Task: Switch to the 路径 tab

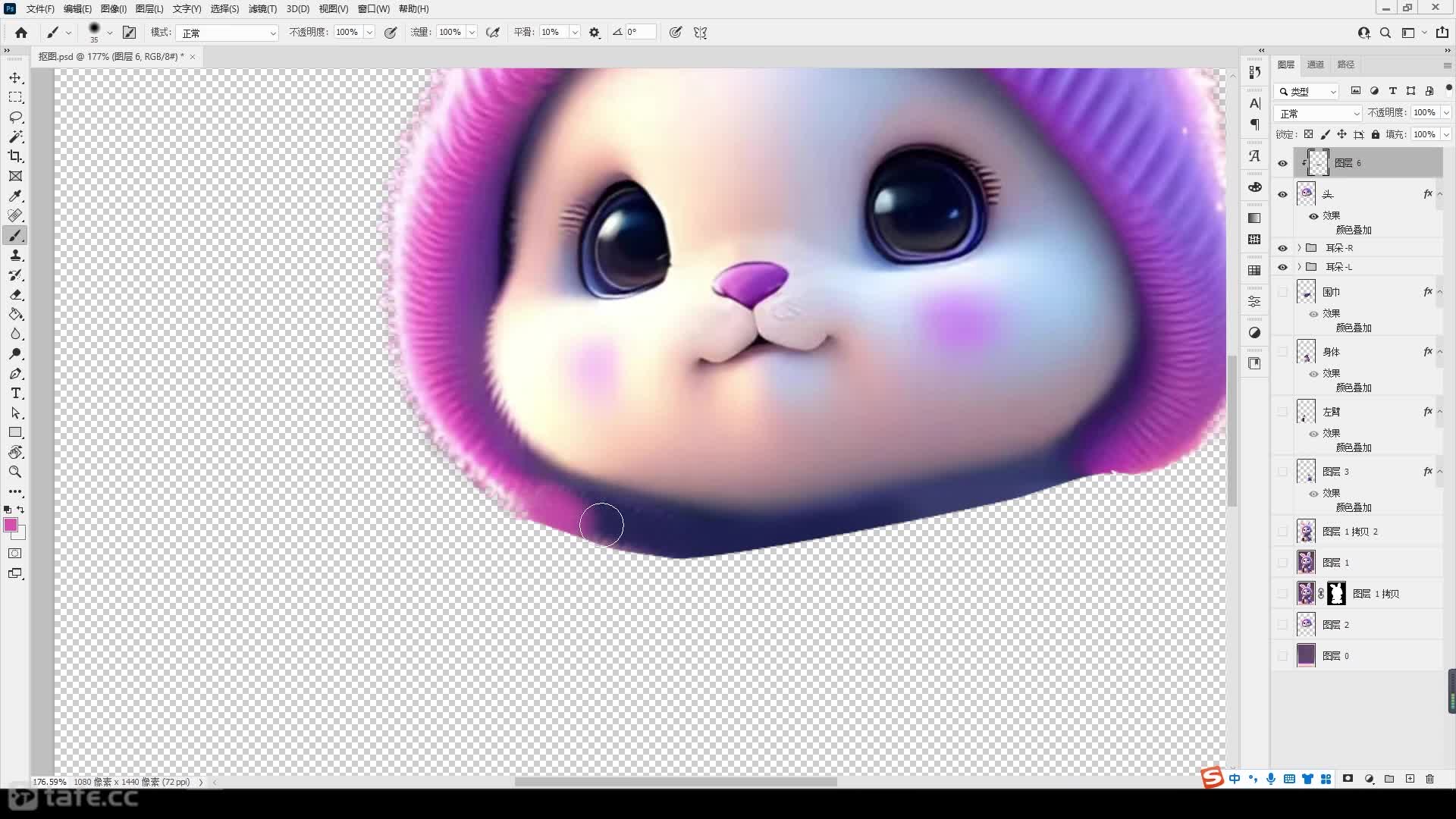Action: pyautogui.click(x=1346, y=64)
